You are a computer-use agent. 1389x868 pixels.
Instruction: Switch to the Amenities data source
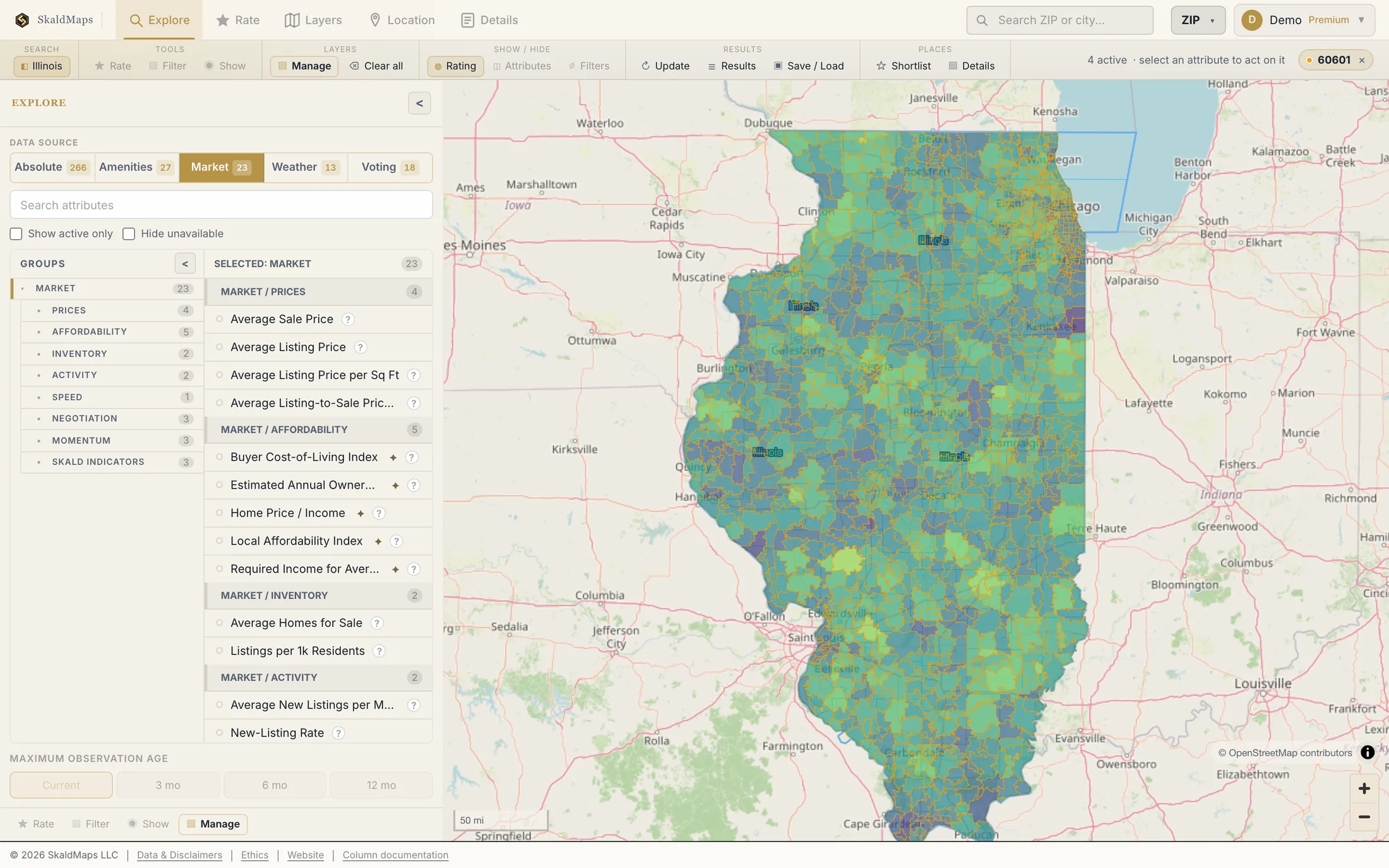(136, 167)
